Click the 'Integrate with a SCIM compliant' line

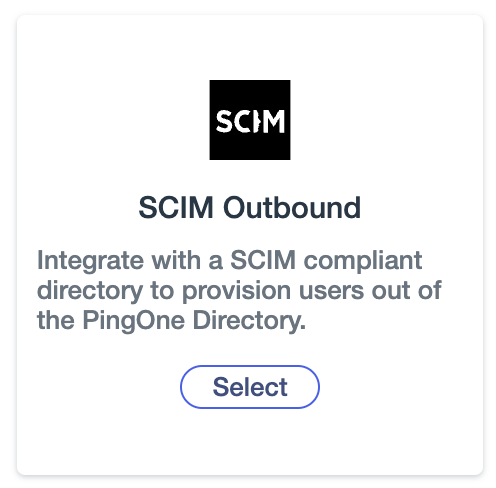(x=229, y=260)
